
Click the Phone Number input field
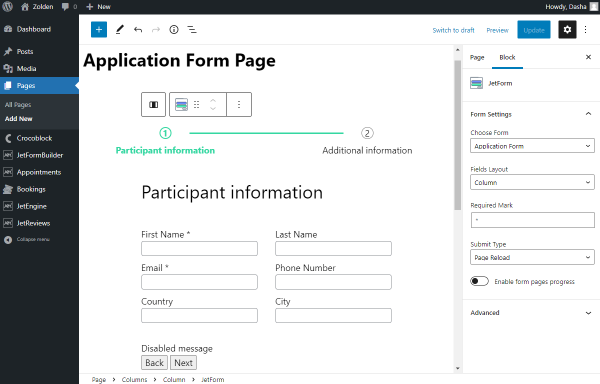coord(333,282)
